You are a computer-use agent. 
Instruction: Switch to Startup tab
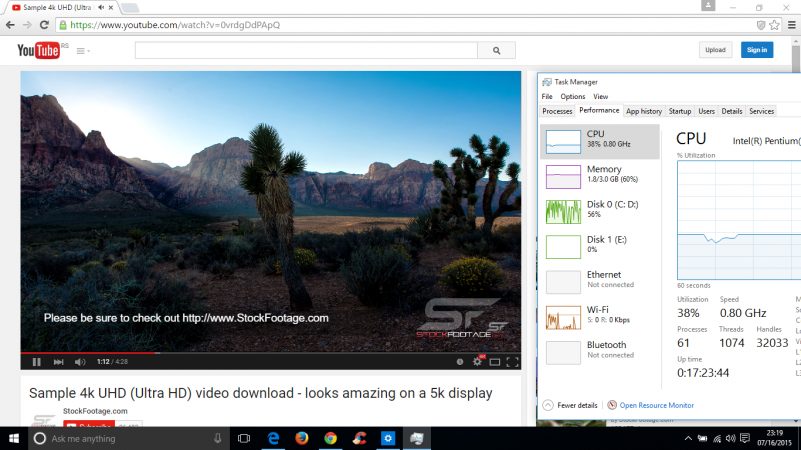(x=680, y=111)
